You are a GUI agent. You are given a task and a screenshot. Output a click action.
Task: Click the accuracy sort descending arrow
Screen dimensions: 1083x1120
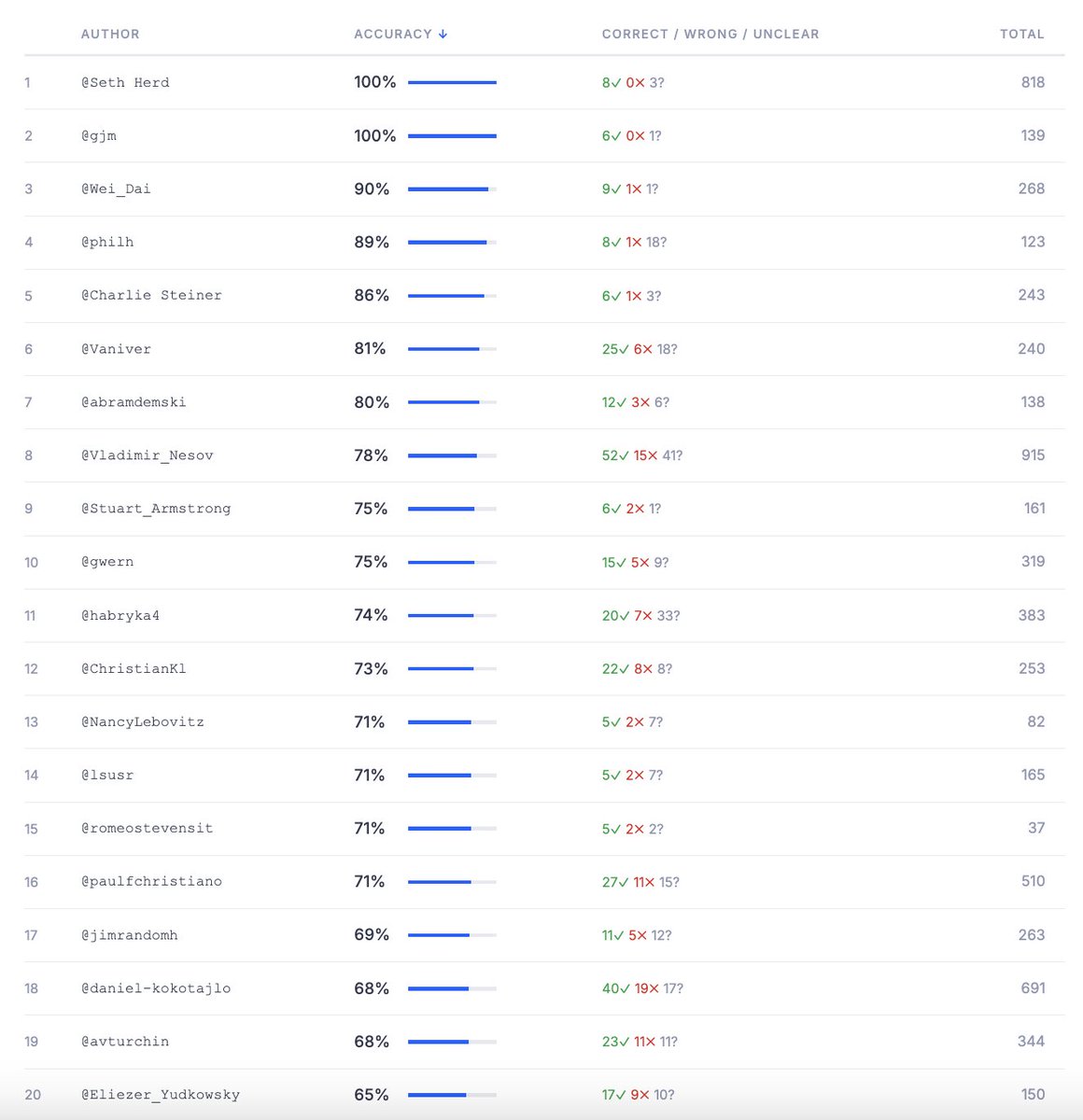click(x=443, y=34)
